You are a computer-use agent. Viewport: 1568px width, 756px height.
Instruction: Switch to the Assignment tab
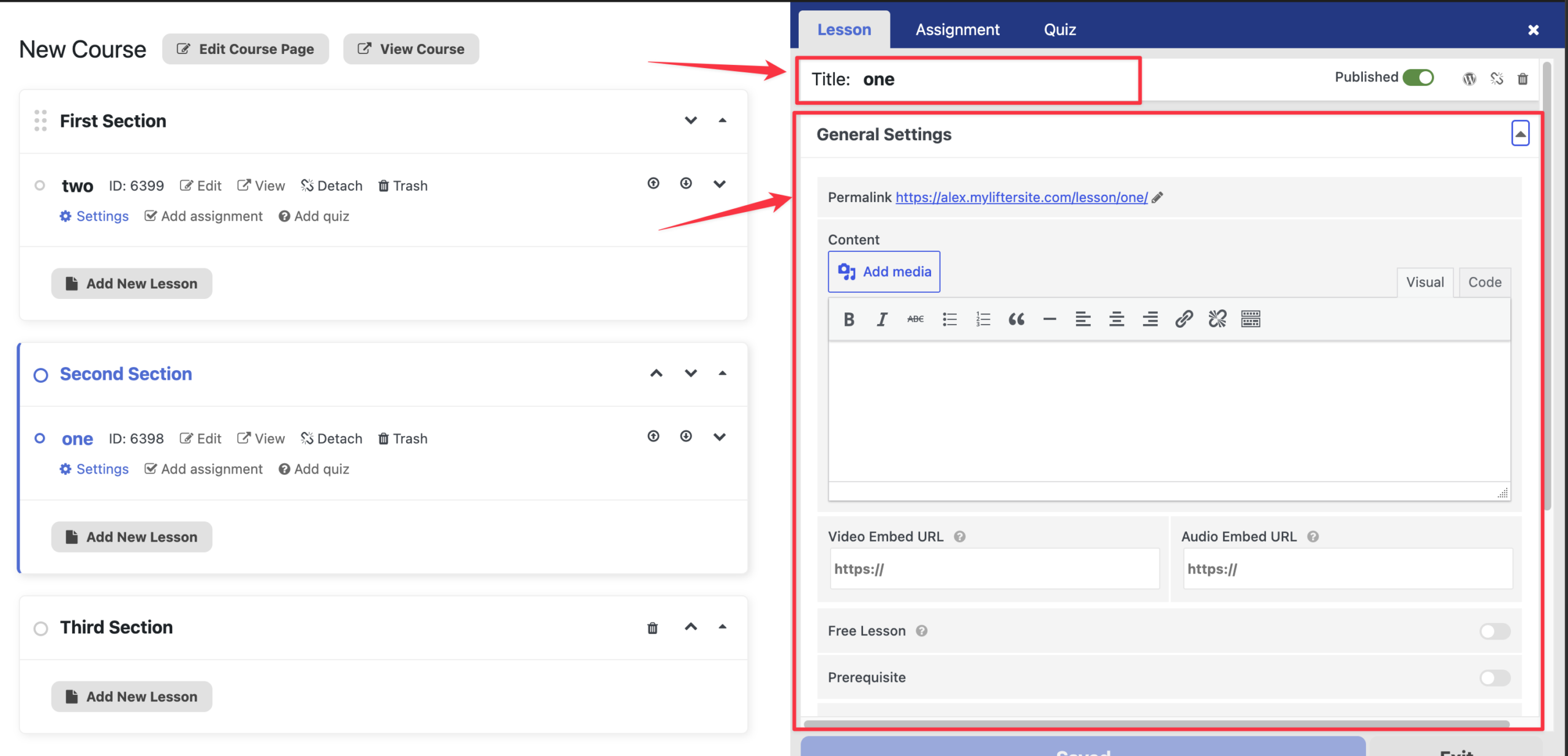pos(957,29)
